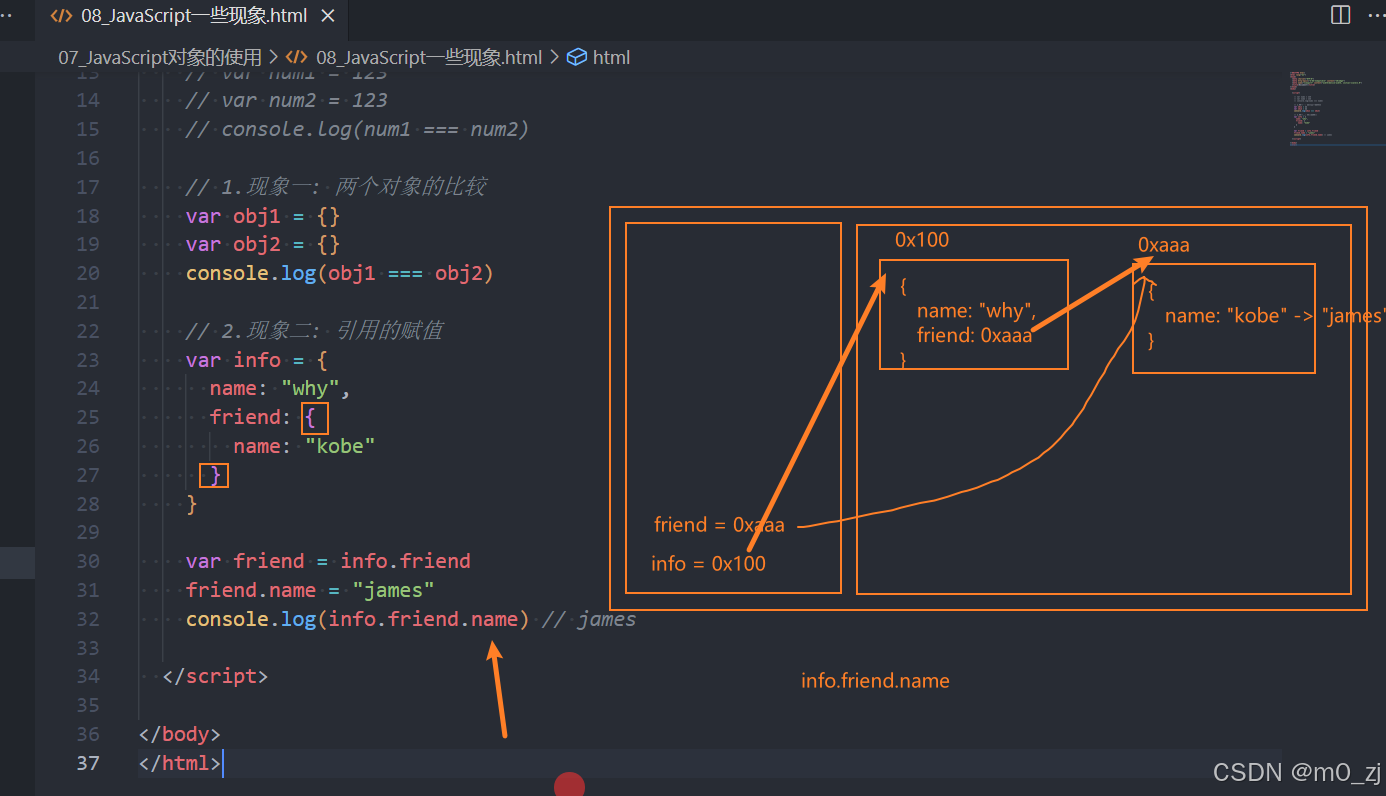The height and width of the screenshot is (796, 1386).
Task: Place cursor on the console.log(obj1 === obj2) line
Action: [x=338, y=272]
